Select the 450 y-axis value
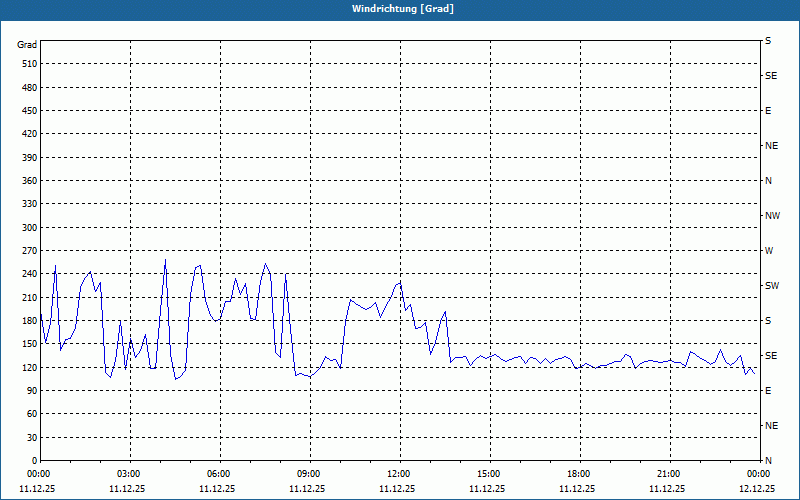This screenshot has width=800, height=500. tap(30, 111)
